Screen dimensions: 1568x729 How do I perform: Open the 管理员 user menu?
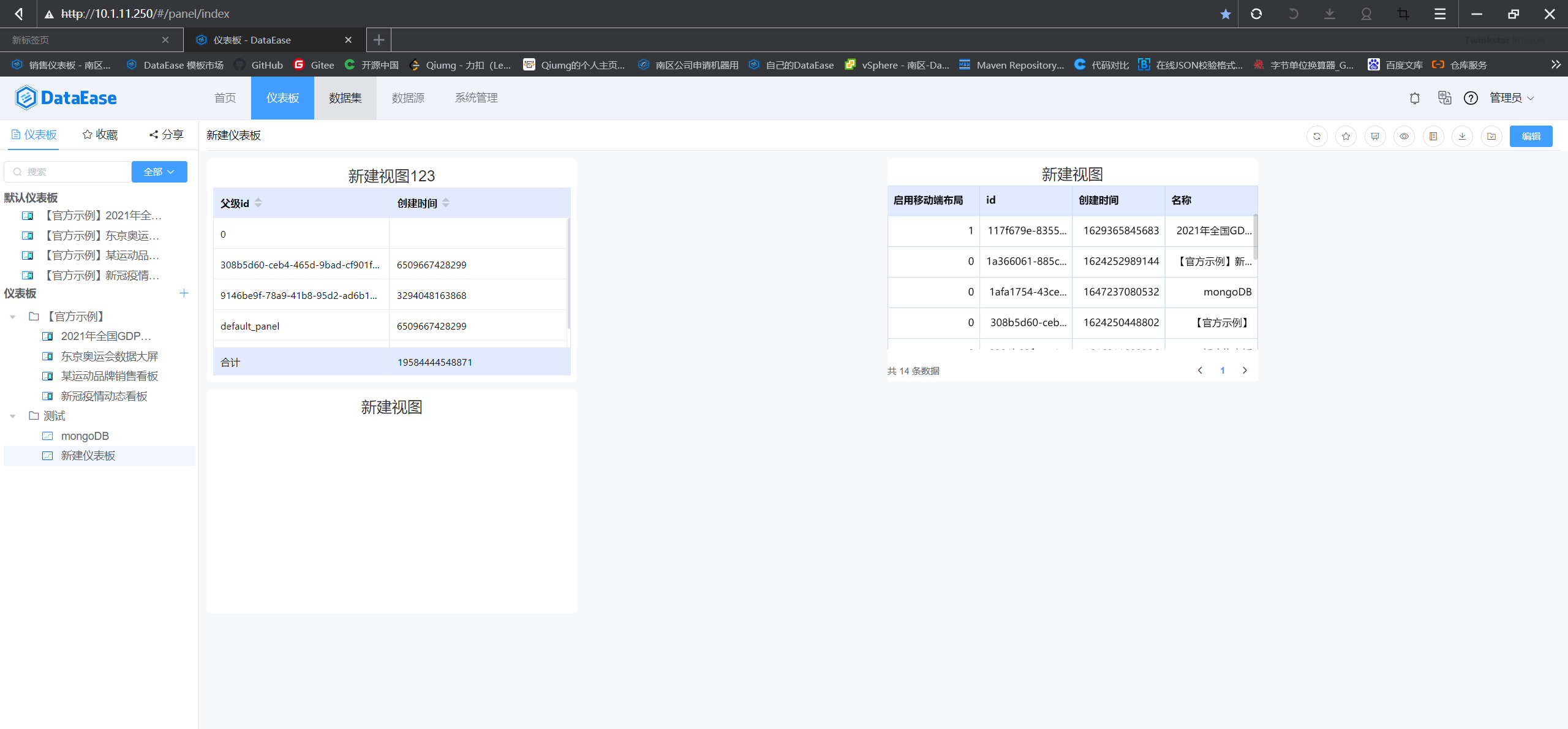click(1511, 98)
